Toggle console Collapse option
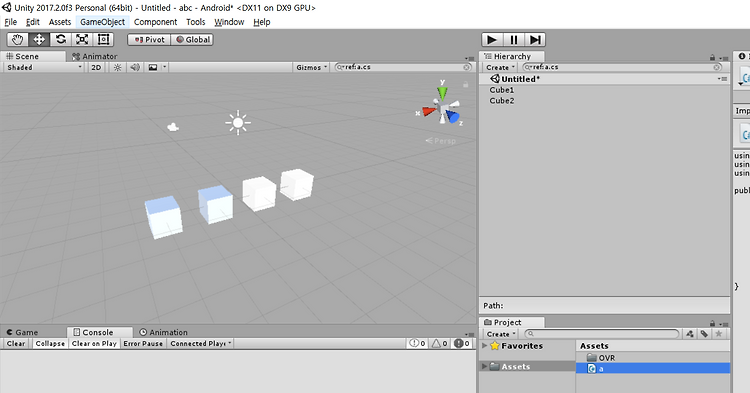The height and width of the screenshot is (393, 750). (x=50, y=343)
